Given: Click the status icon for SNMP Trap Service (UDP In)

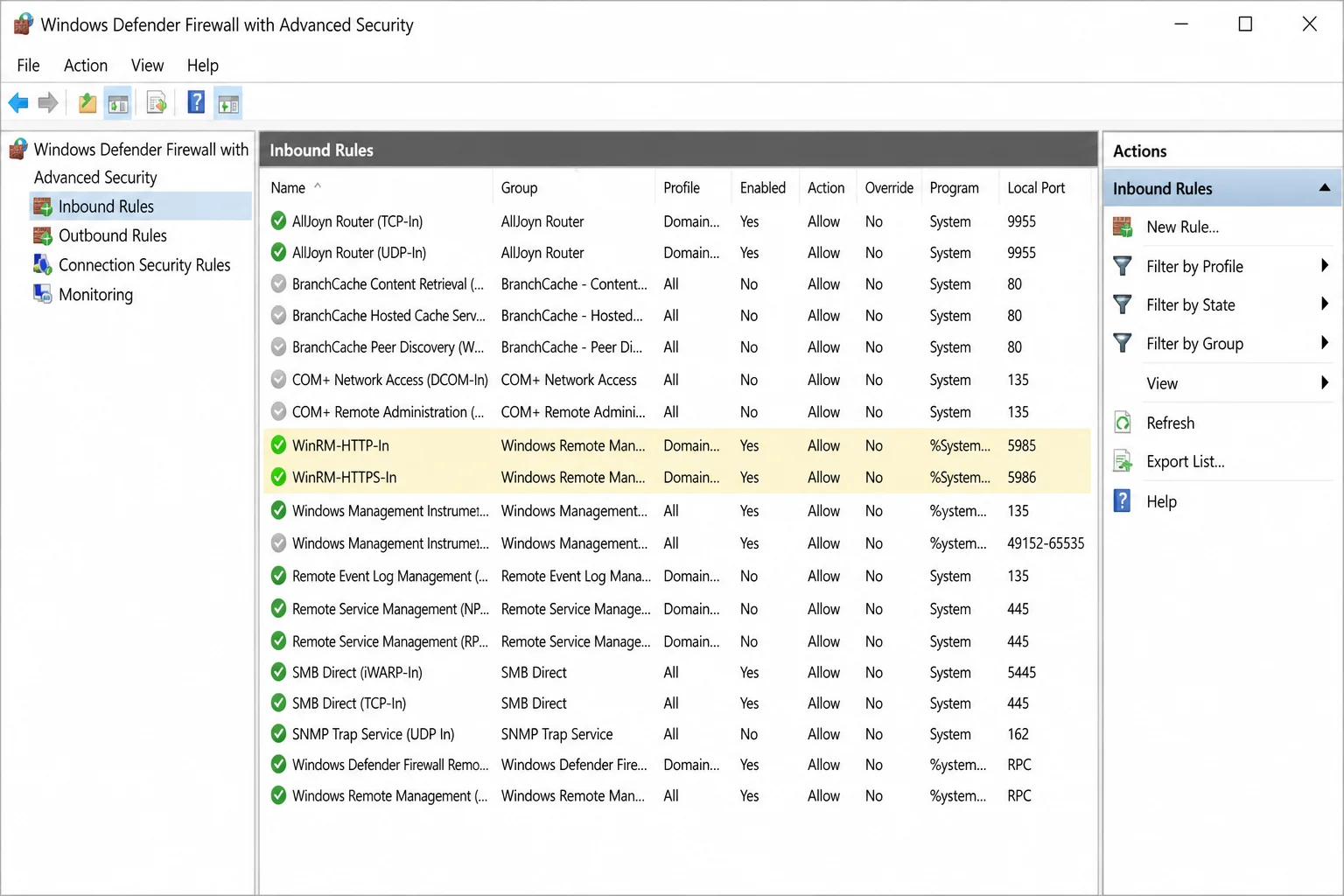Looking at the screenshot, I should pos(278,733).
